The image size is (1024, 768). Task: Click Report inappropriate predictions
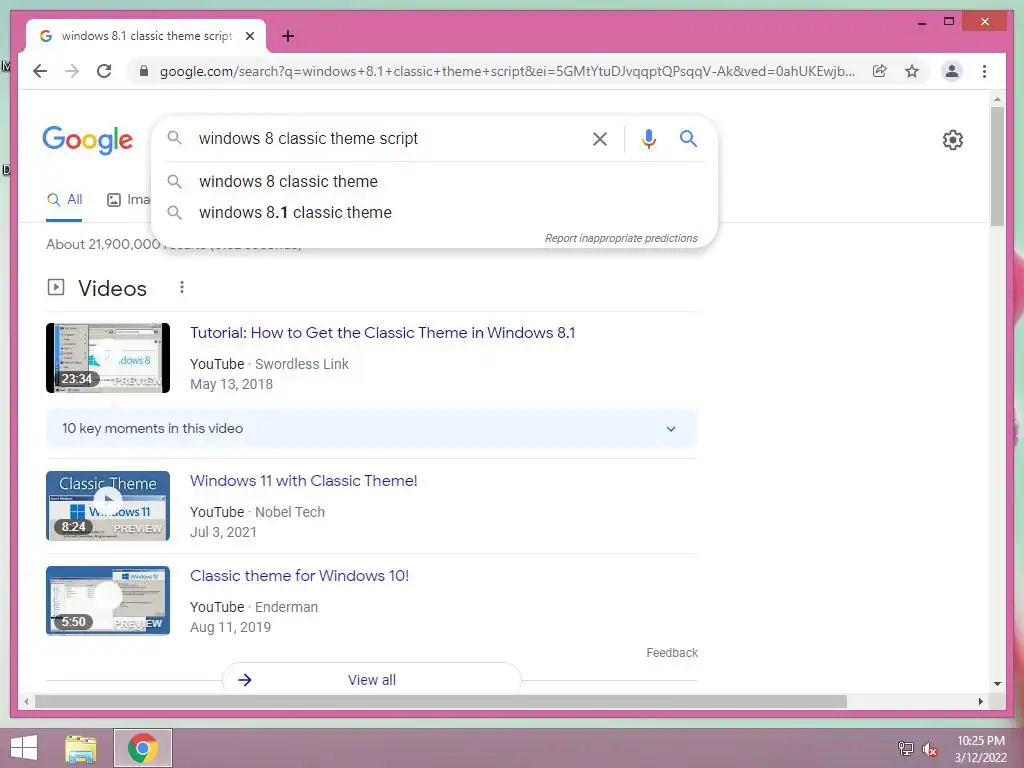coord(621,238)
